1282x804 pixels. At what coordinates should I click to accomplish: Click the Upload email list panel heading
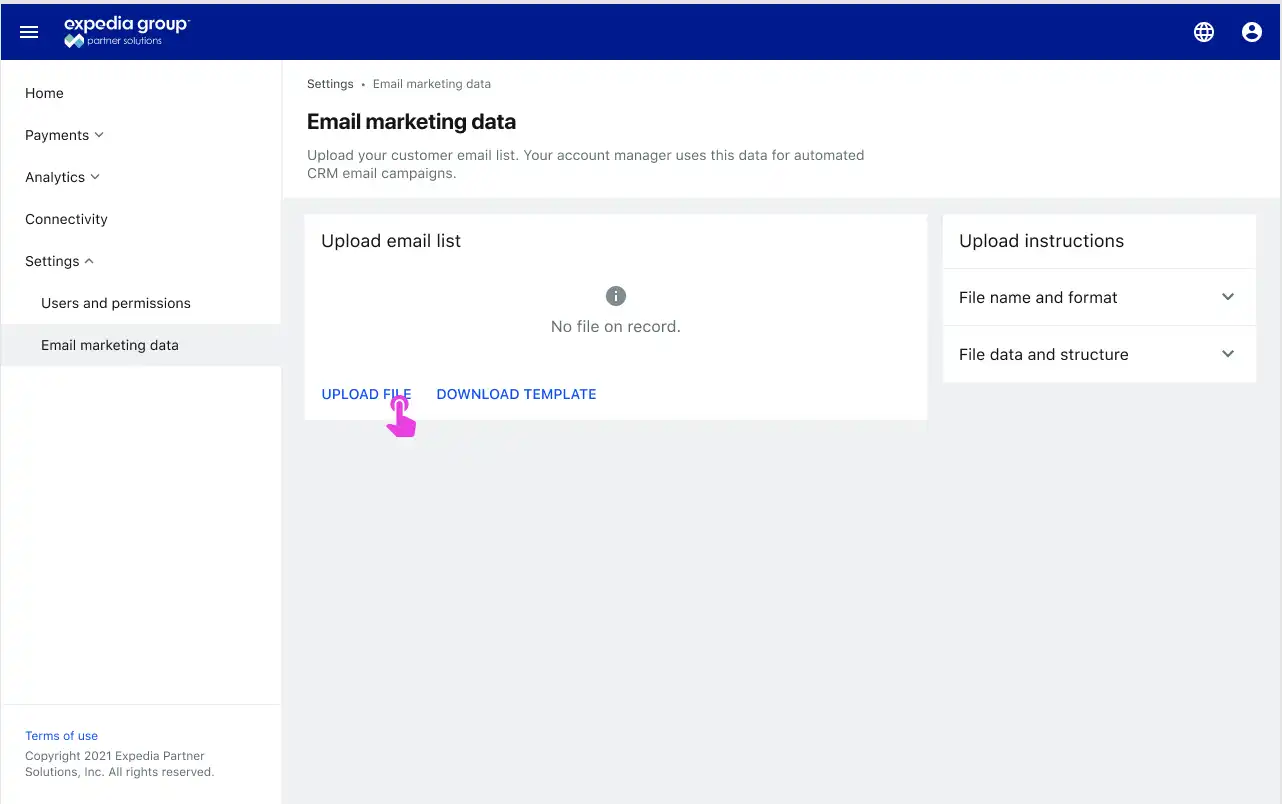(x=390, y=241)
